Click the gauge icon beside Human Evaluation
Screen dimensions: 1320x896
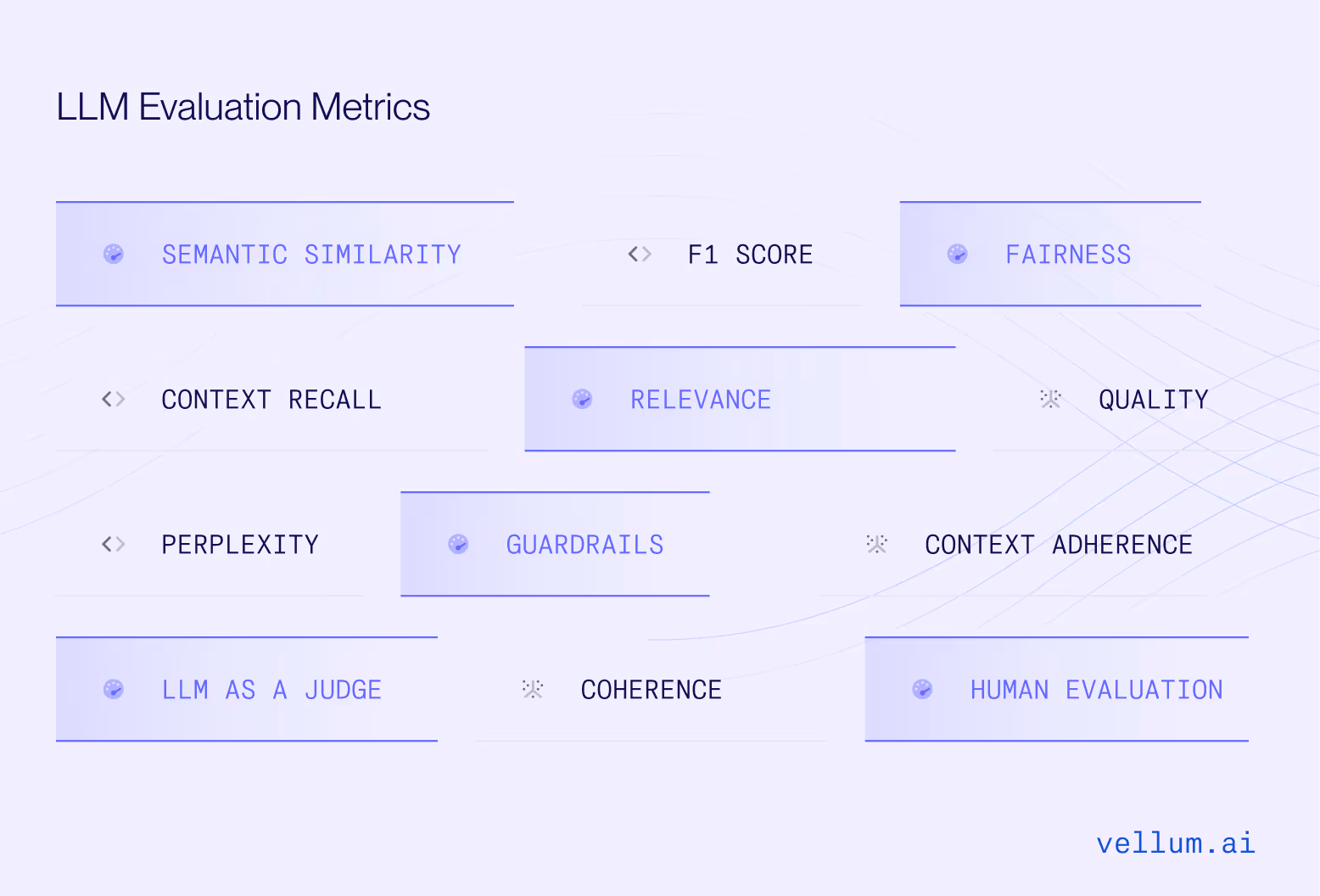click(922, 689)
